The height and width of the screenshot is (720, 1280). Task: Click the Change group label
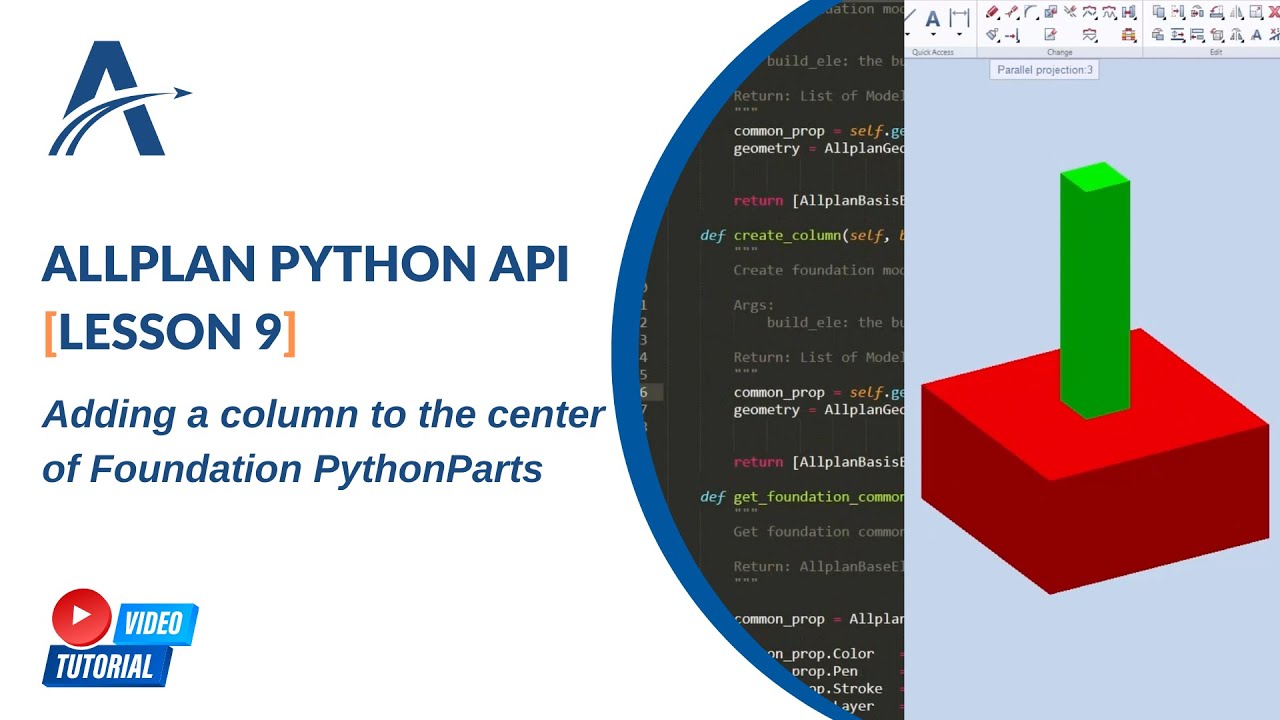[1060, 52]
